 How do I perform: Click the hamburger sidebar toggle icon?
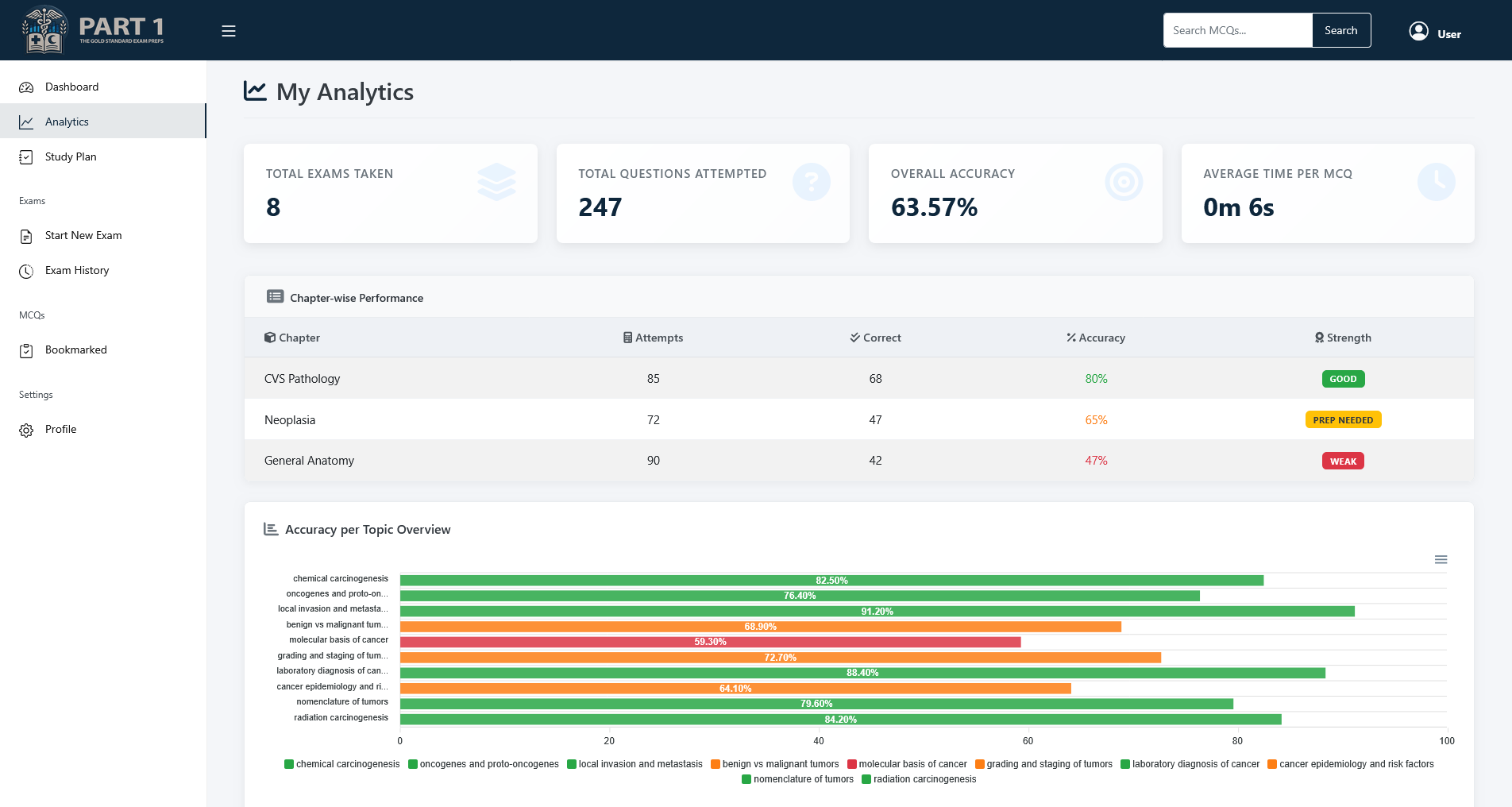(229, 31)
